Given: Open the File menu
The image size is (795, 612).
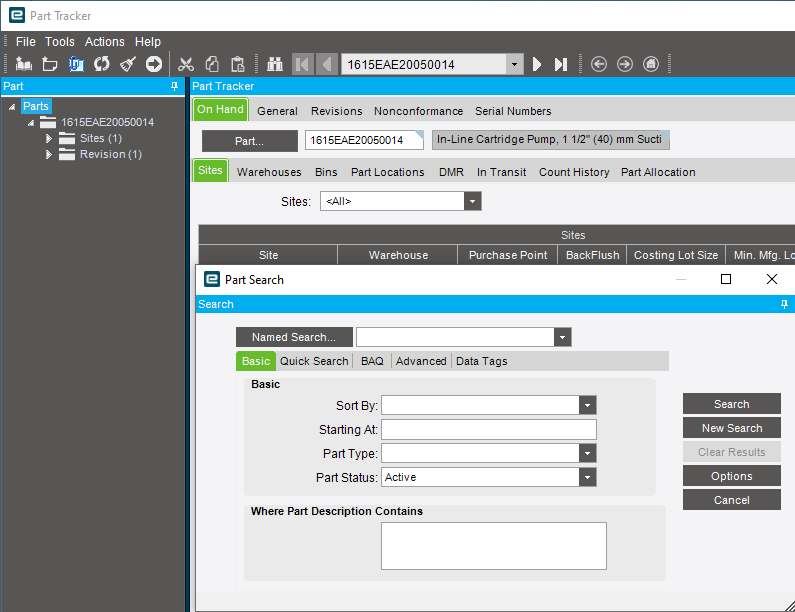Looking at the screenshot, I should [x=25, y=42].
